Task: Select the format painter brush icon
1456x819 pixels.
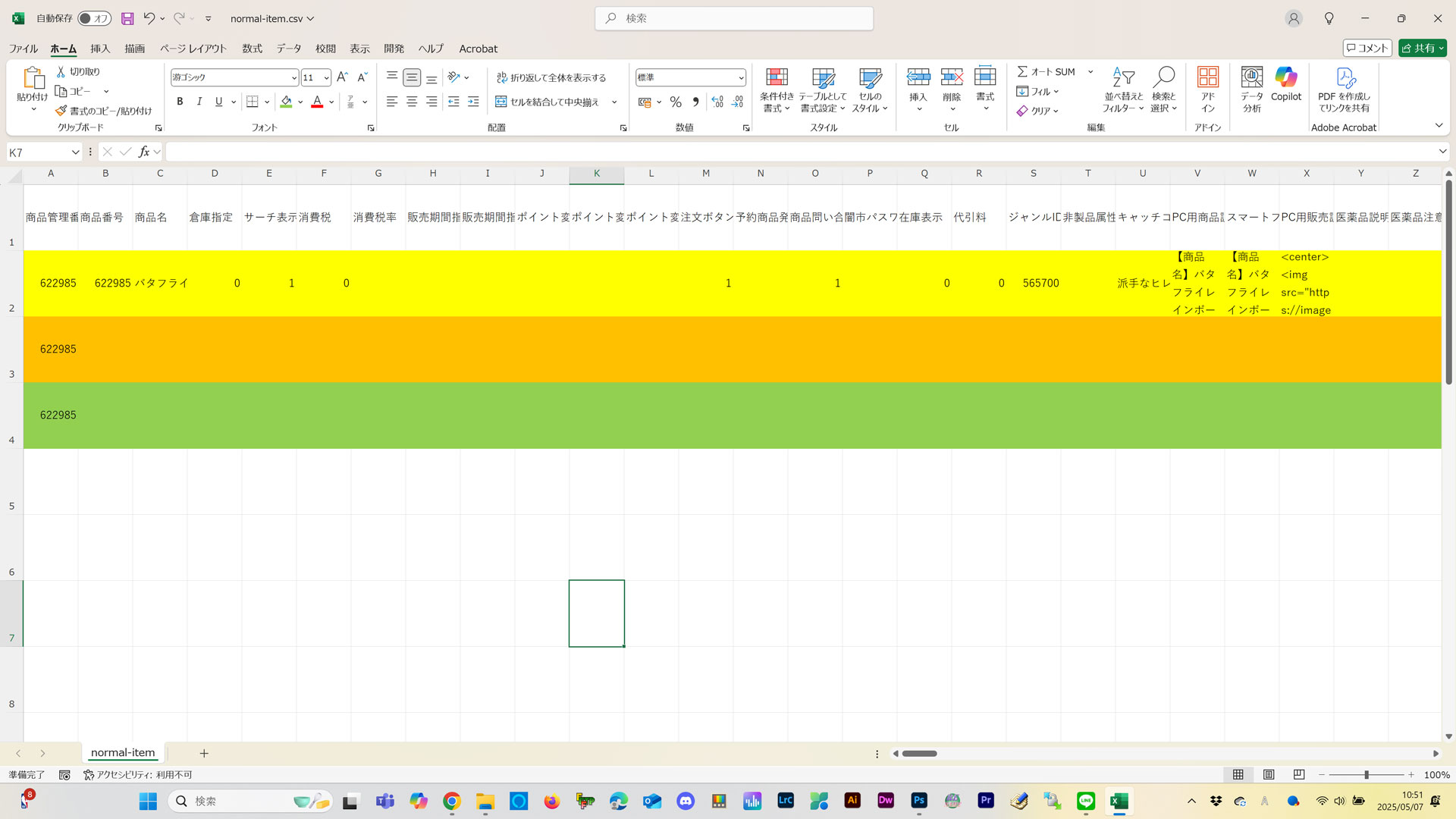Action: pyautogui.click(x=61, y=111)
